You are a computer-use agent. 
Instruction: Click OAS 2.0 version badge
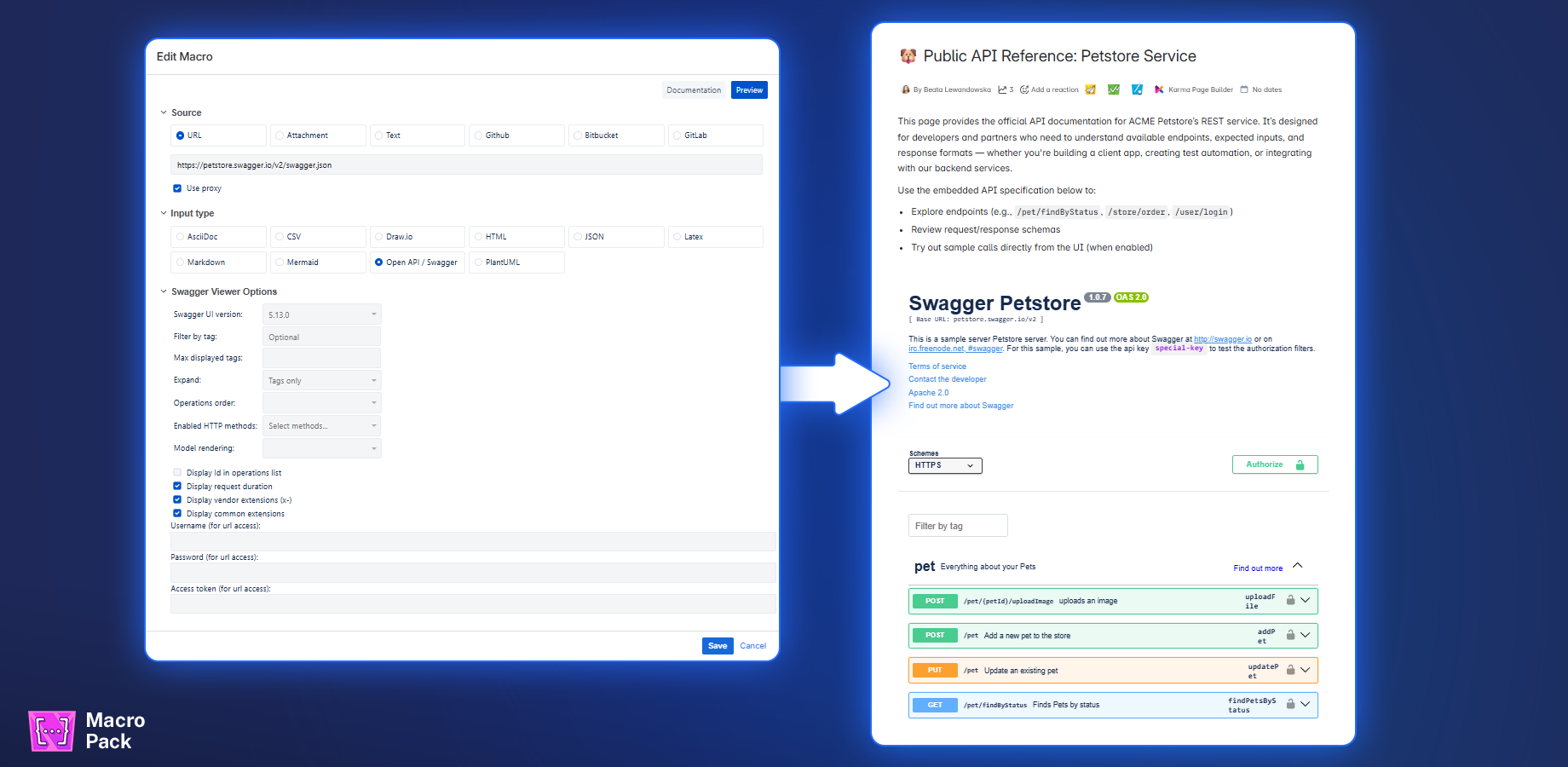point(1131,297)
